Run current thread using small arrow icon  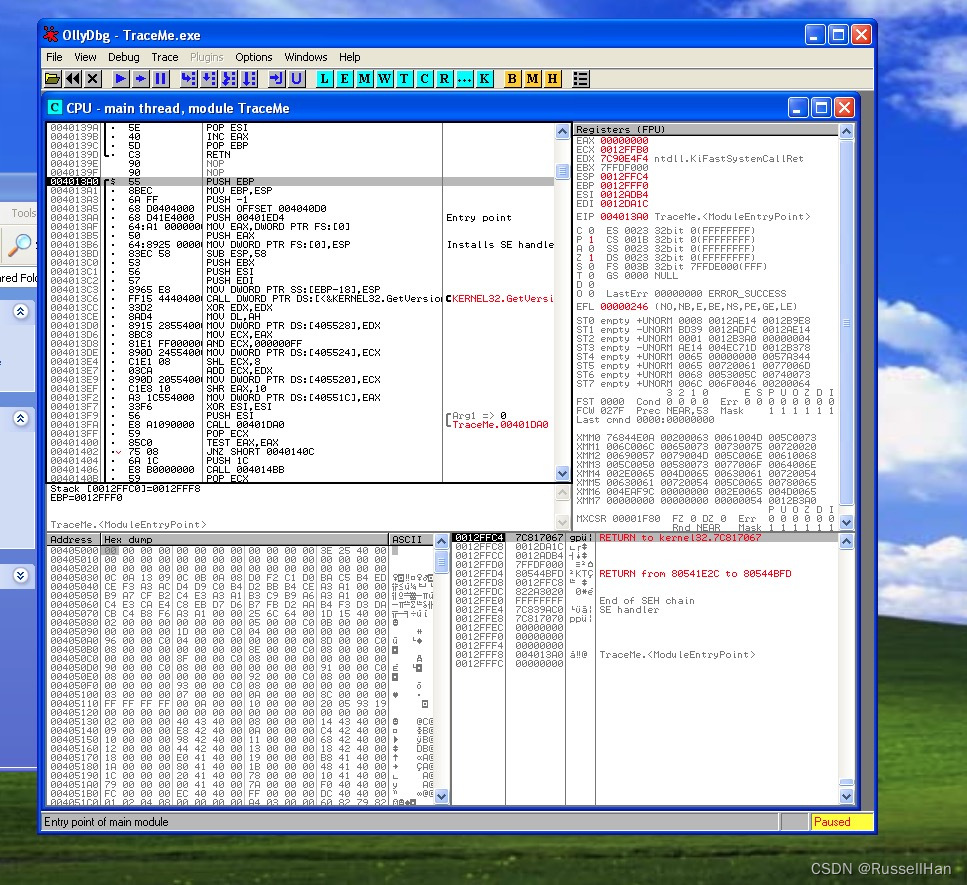(x=141, y=79)
